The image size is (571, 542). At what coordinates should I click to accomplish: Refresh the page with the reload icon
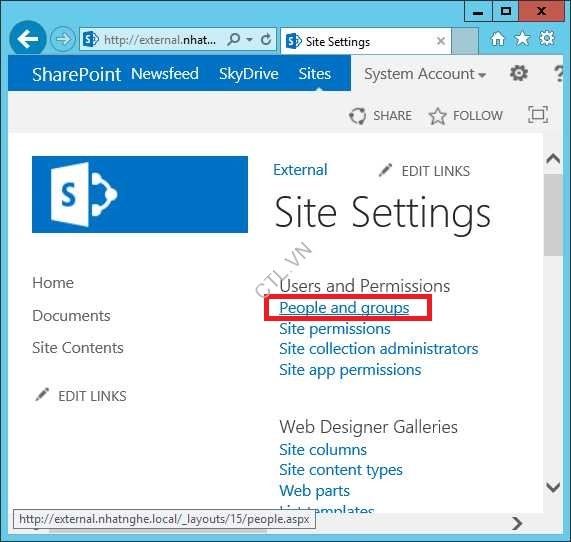tap(266, 39)
